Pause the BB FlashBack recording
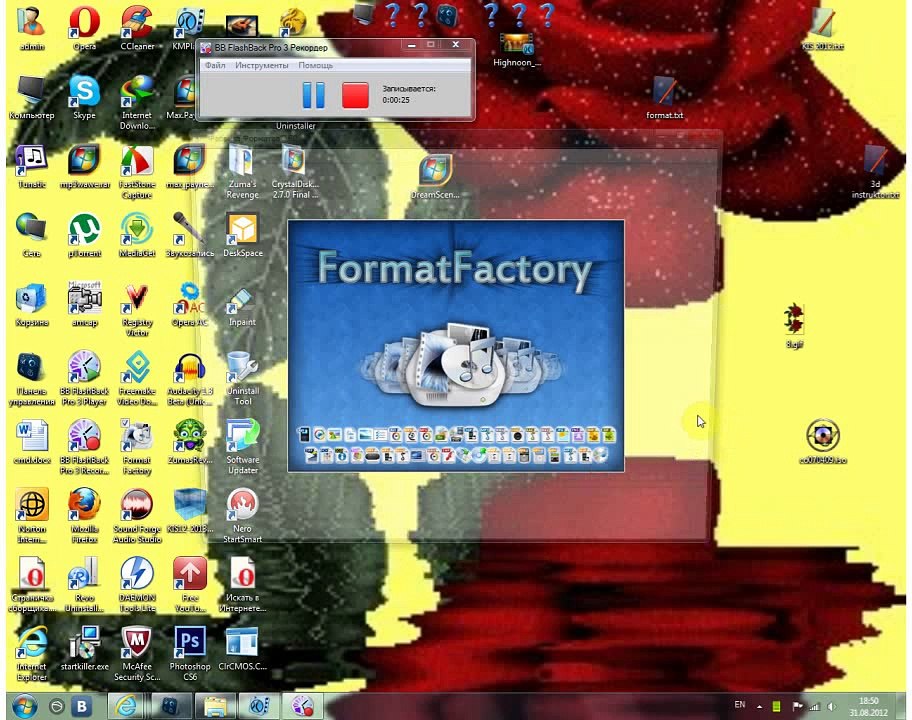 coord(314,95)
